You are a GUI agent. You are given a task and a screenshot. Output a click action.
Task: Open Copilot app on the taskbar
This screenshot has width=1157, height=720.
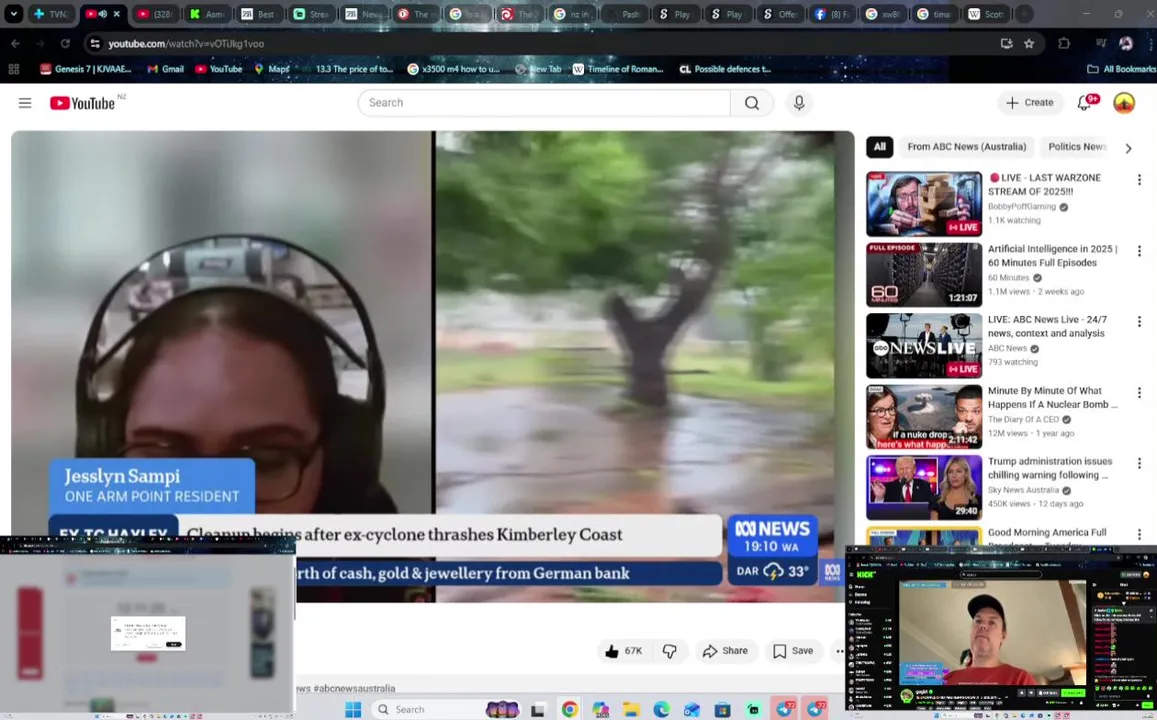pos(600,710)
